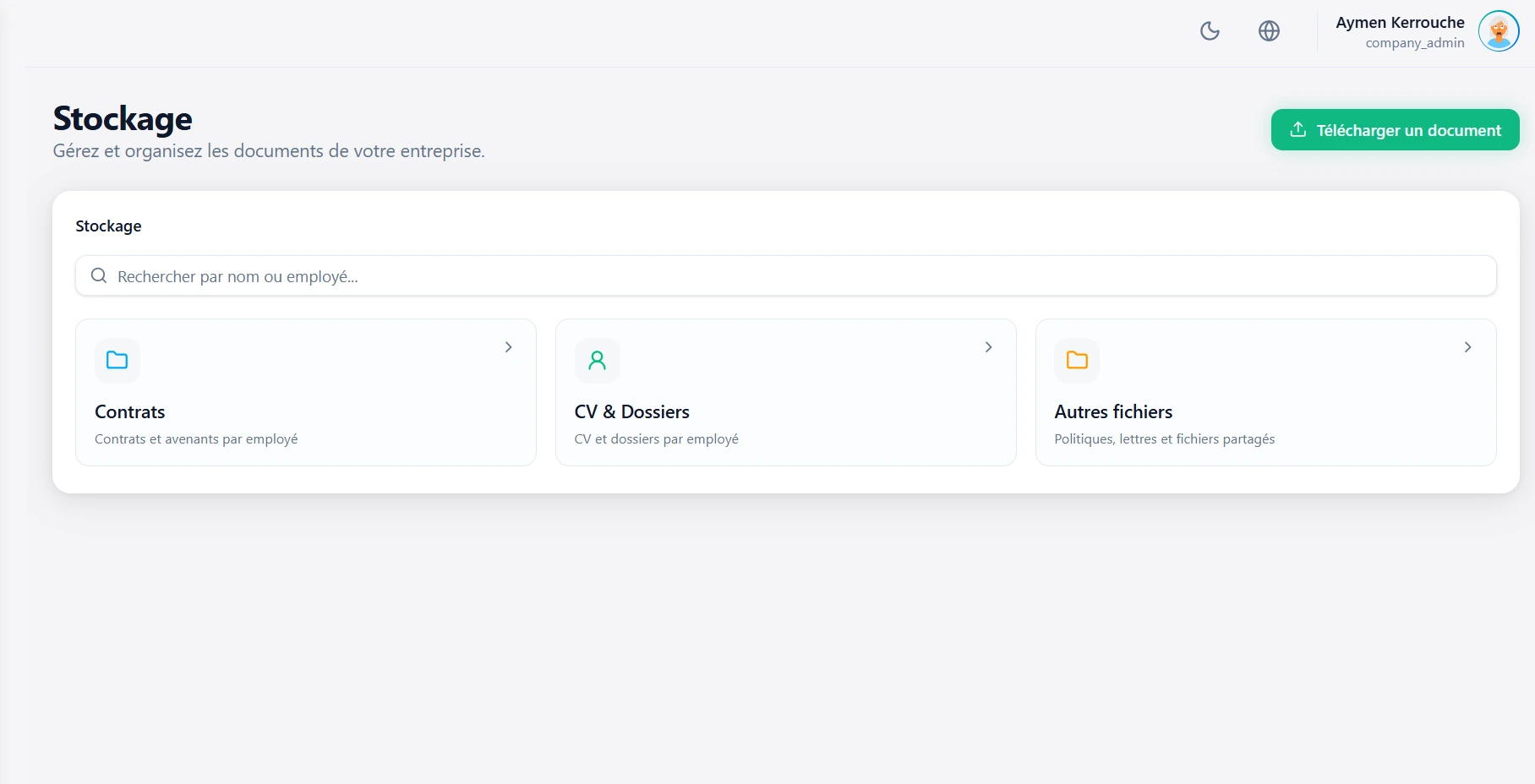1535x784 pixels.
Task: Open the Aymen Kerrouche account menu
Action: point(1400,23)
